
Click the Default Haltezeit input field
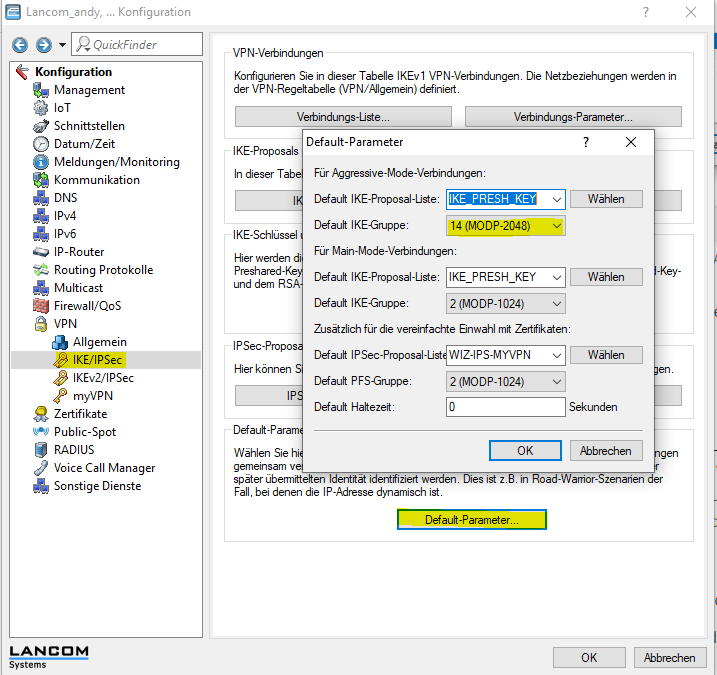click(x=505, y=407)
